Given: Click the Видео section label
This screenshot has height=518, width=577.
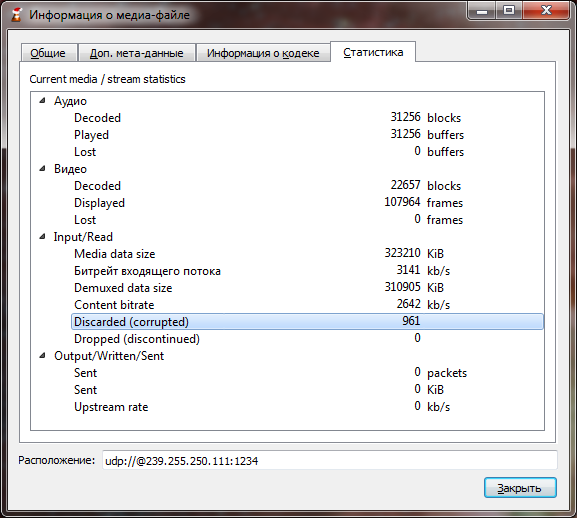Looking at the screenshot, I should click(x=70, y=169).
